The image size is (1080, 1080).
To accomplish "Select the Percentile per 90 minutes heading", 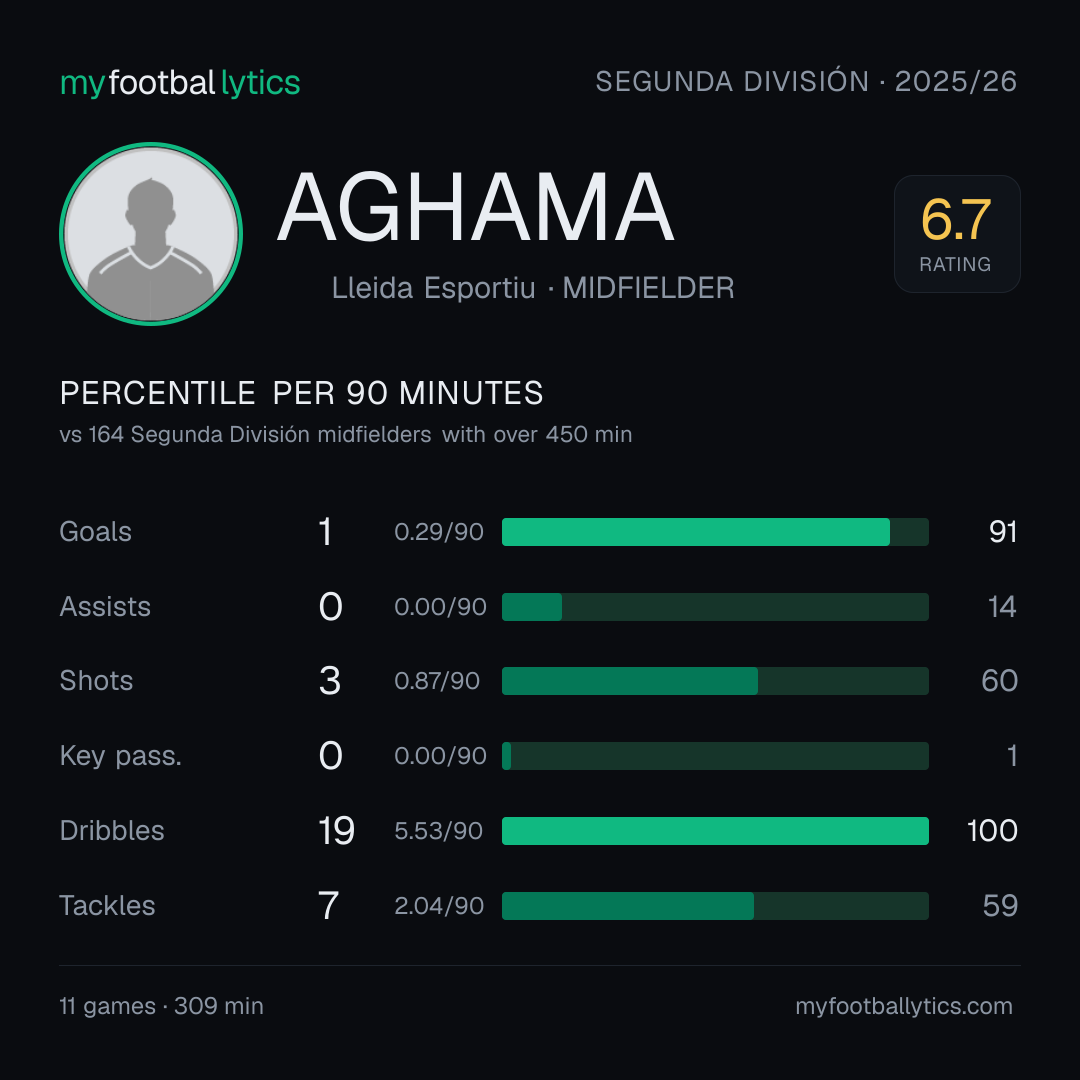I will 302,393.
